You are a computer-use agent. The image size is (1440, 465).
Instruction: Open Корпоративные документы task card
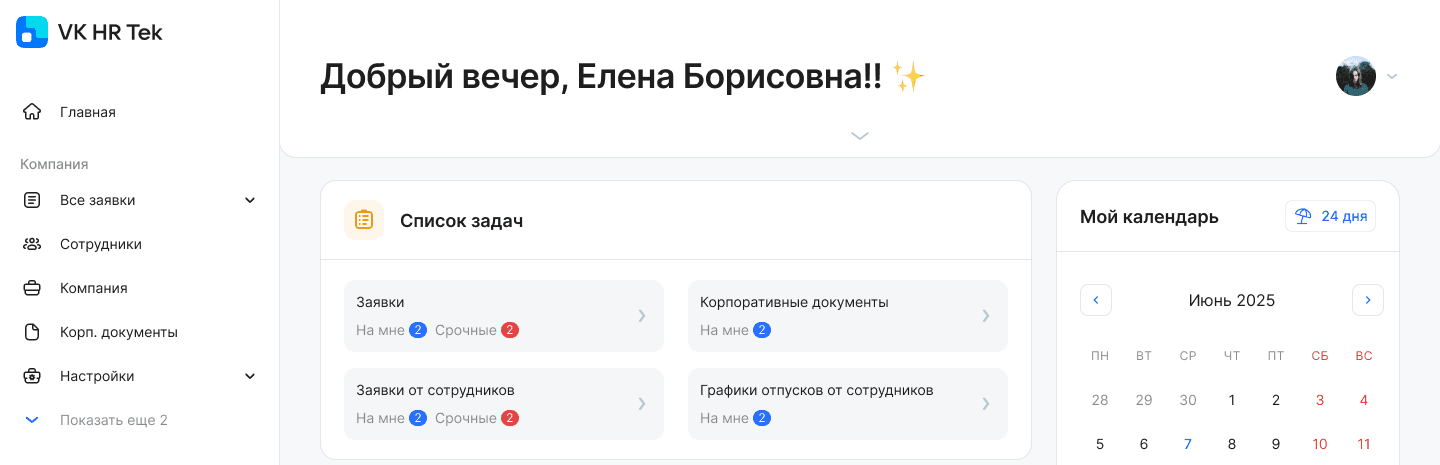pos(848,316)
